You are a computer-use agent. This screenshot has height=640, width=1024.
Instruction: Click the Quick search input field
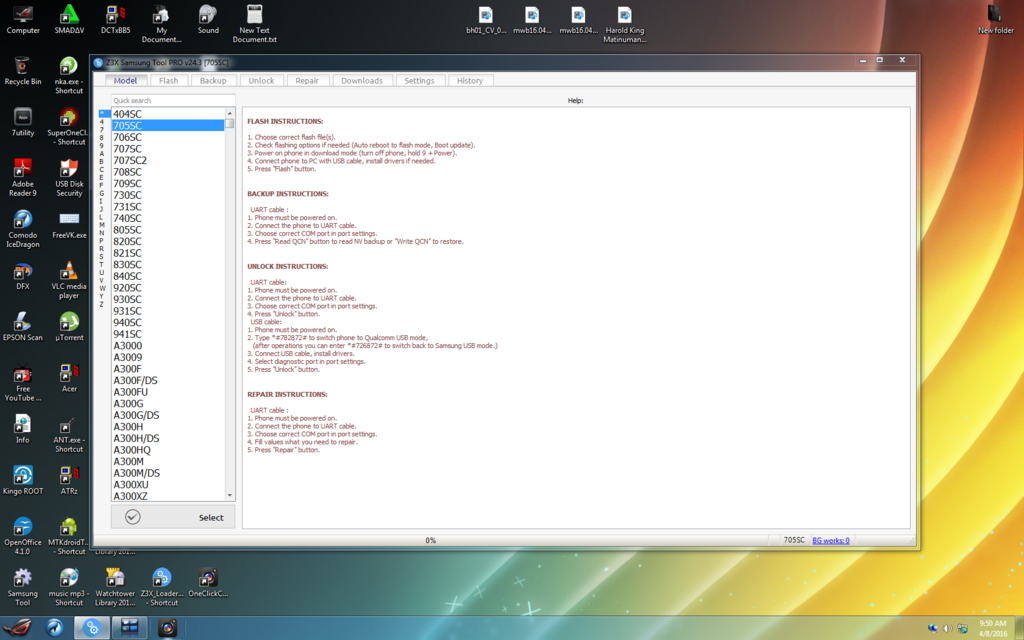pos(172,101)
